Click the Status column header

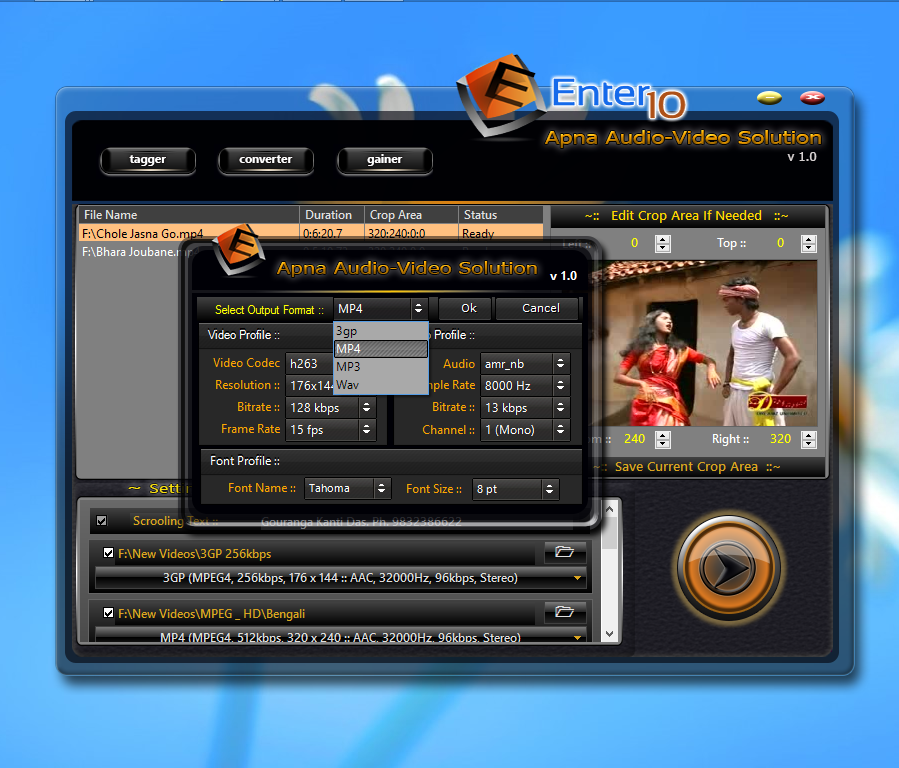tap(501, 215)
